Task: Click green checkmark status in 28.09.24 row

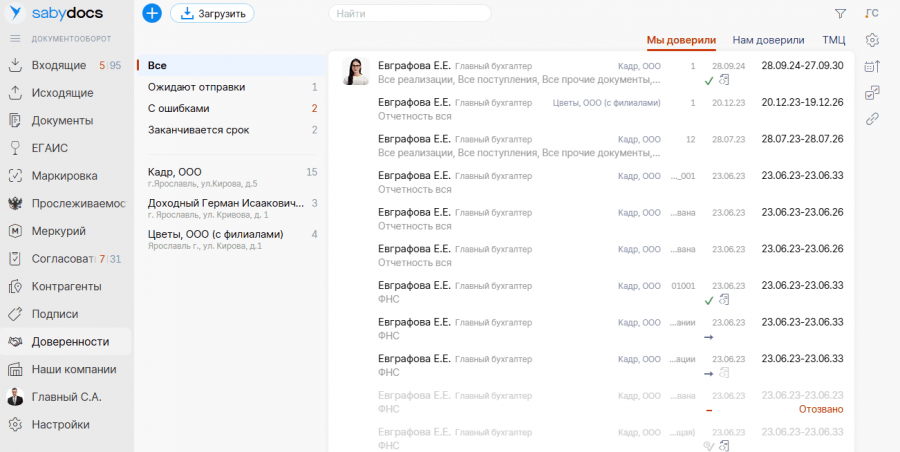Action: 709,81
